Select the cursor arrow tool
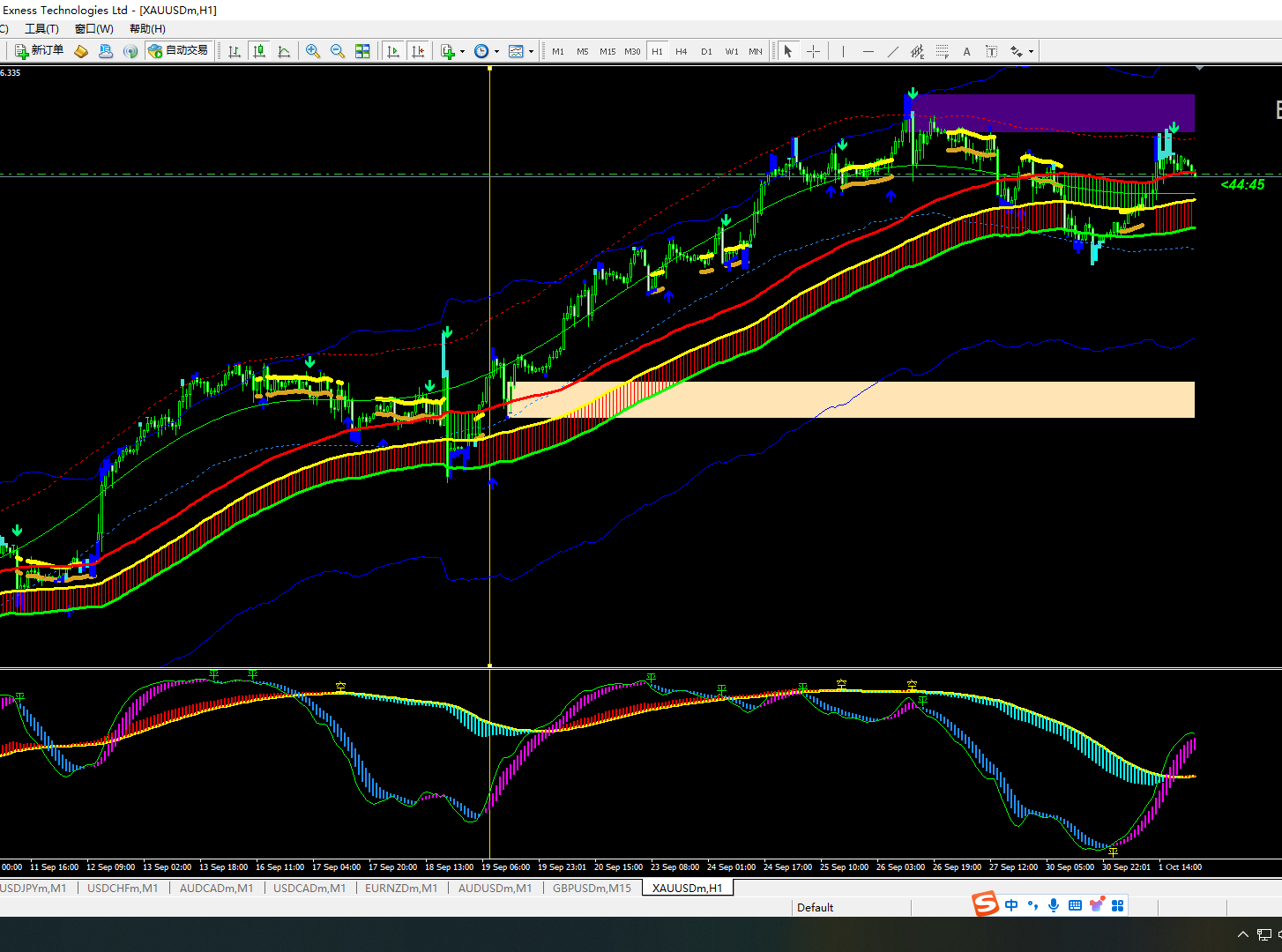Screen dimensions: 1282x952 point(788,51)
